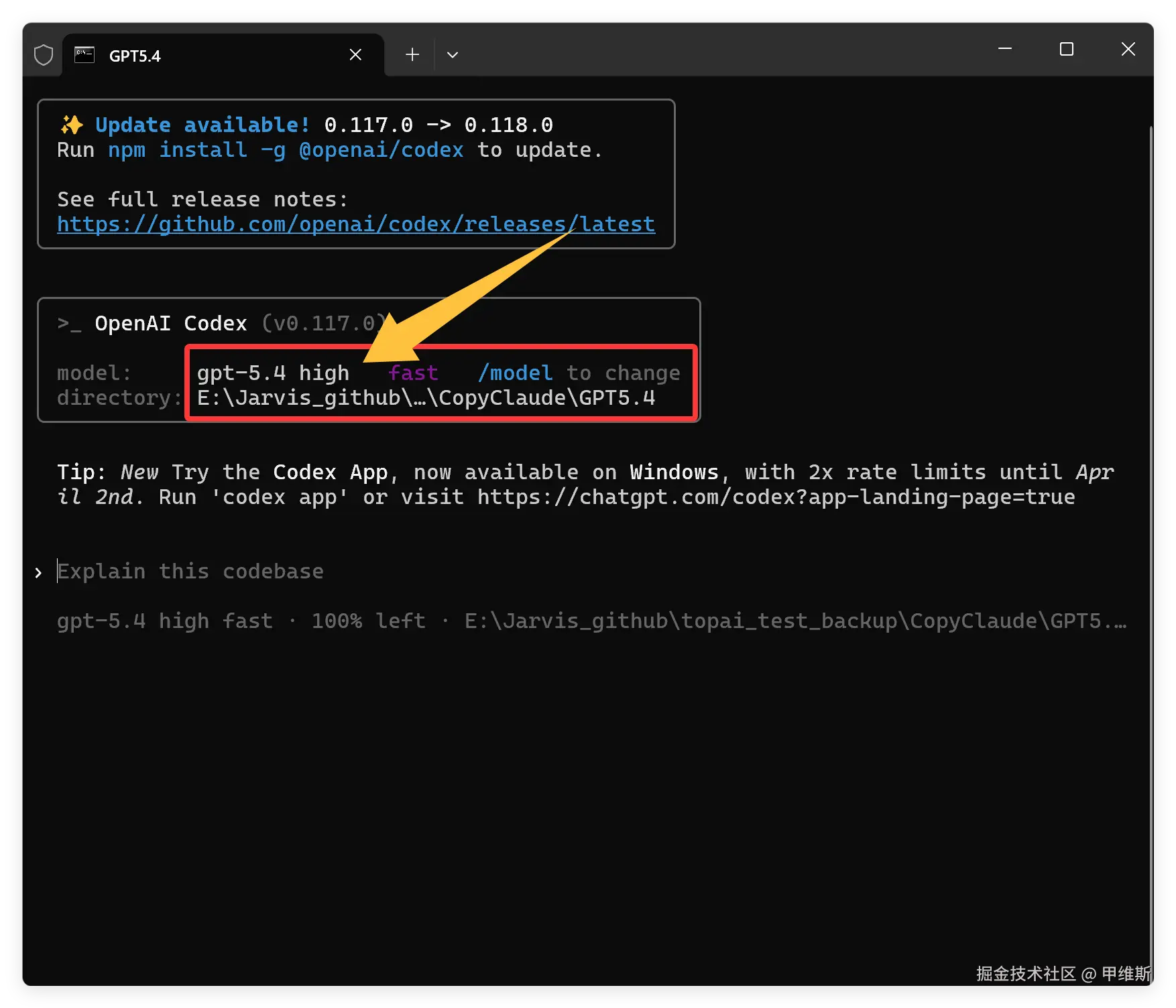Focus the 'Explain this codebase' prompt input

[x=190, y=572]
